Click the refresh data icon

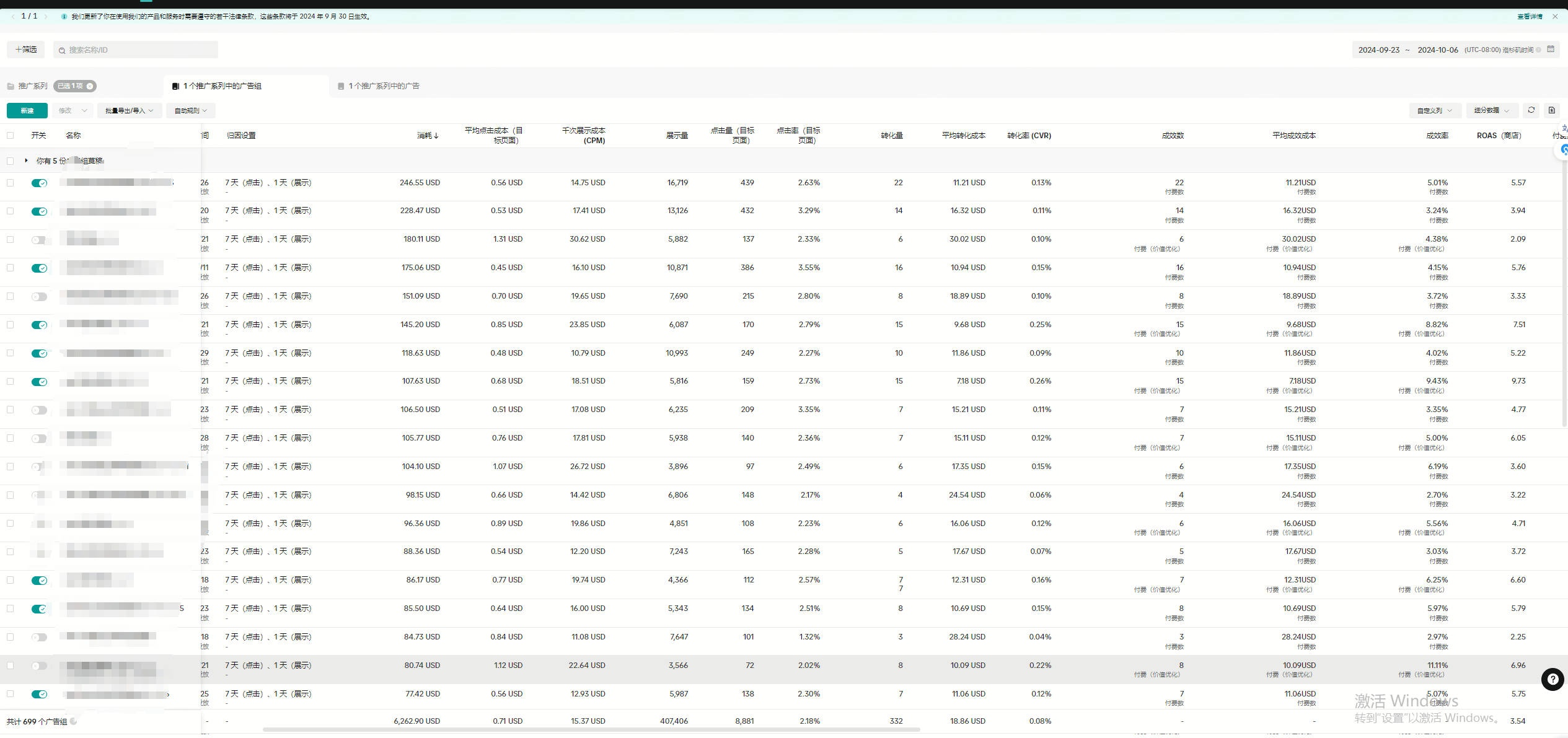[x=1531, y=110]
